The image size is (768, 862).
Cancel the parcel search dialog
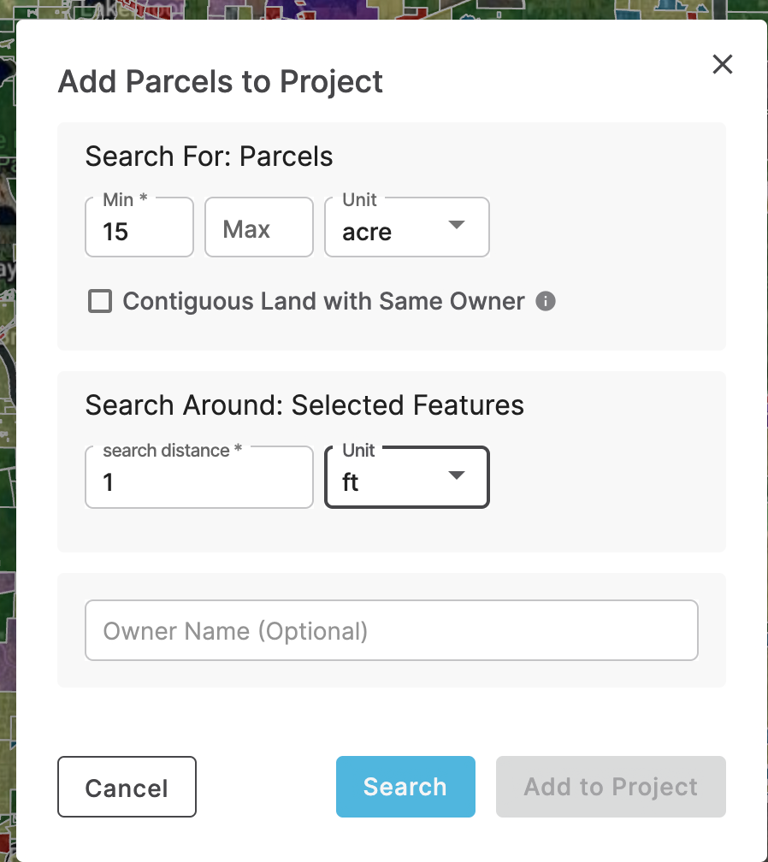click(126, 787)
